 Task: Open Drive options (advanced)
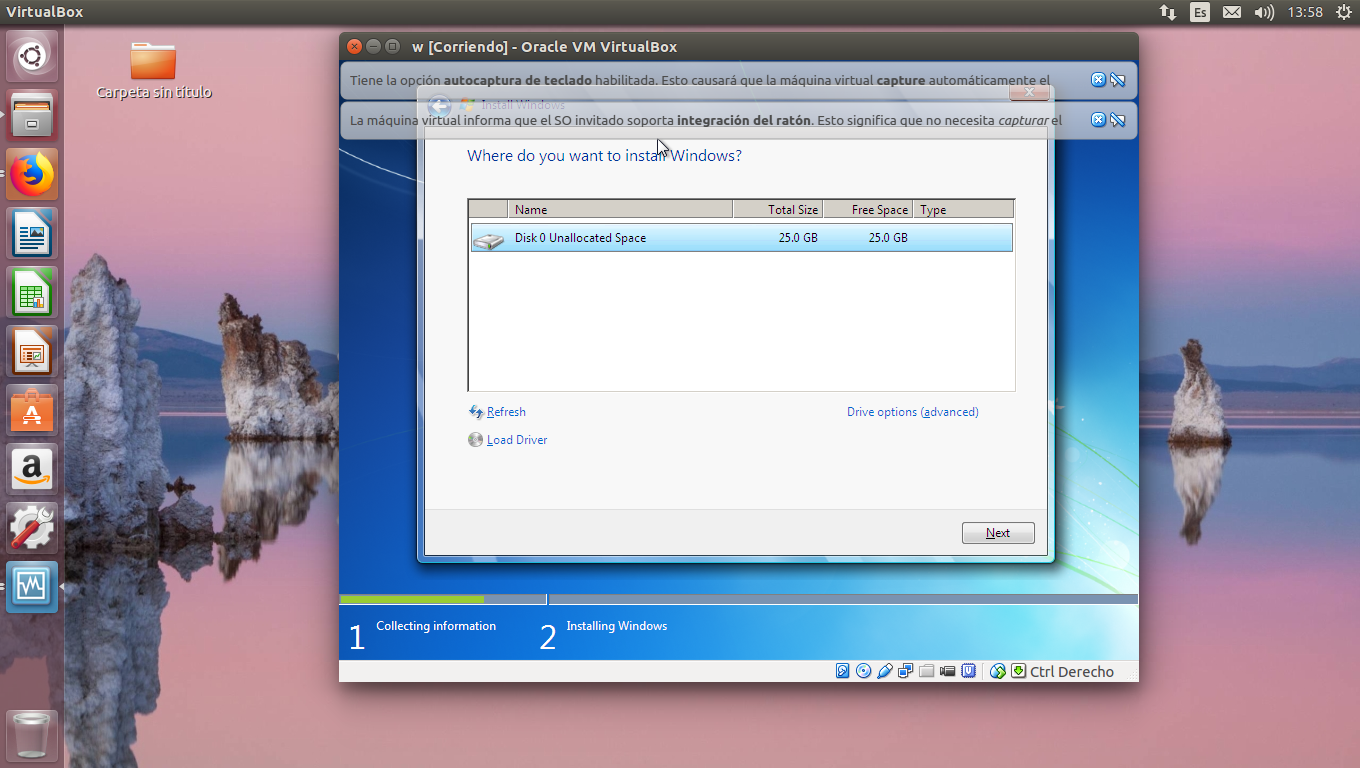tap(913, 412)
